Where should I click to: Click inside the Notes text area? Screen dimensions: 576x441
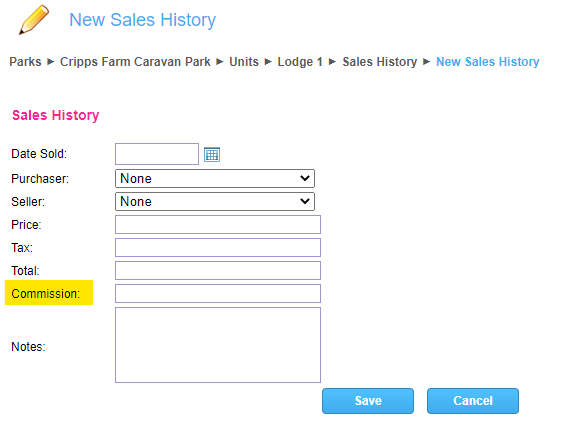218,345
